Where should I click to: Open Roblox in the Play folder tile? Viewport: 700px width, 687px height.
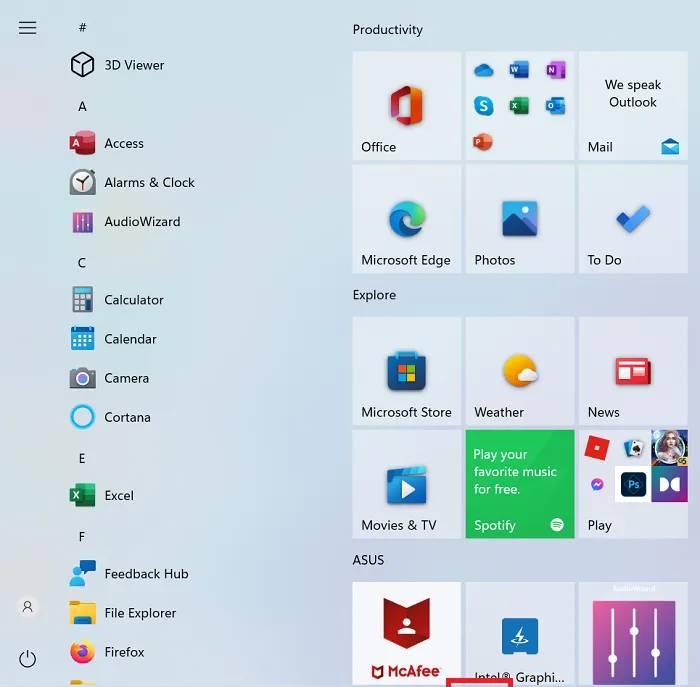(x=597, y=448)
